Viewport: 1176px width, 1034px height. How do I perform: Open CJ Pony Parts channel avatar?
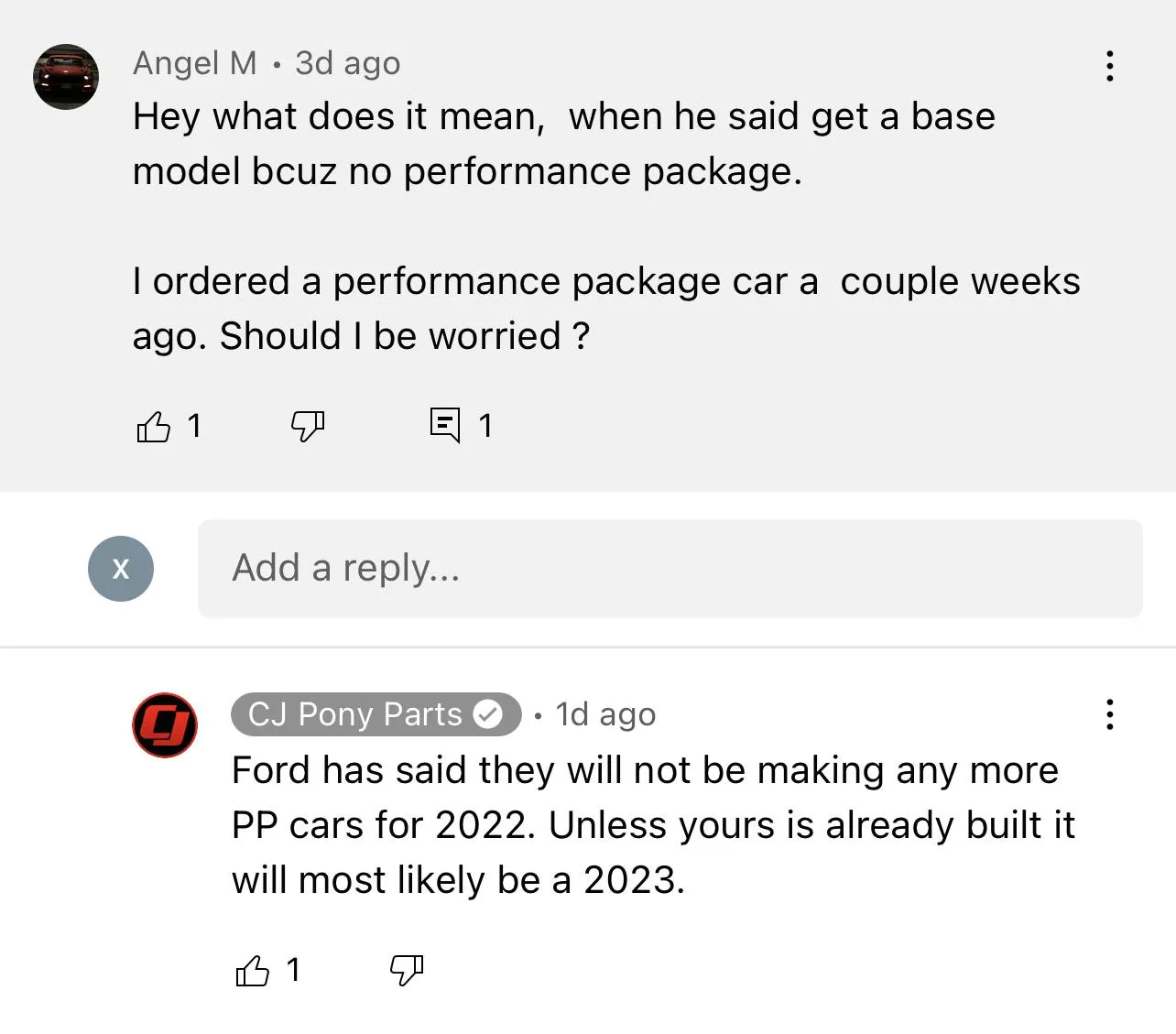pyautogui.click(x=165, y=725)
